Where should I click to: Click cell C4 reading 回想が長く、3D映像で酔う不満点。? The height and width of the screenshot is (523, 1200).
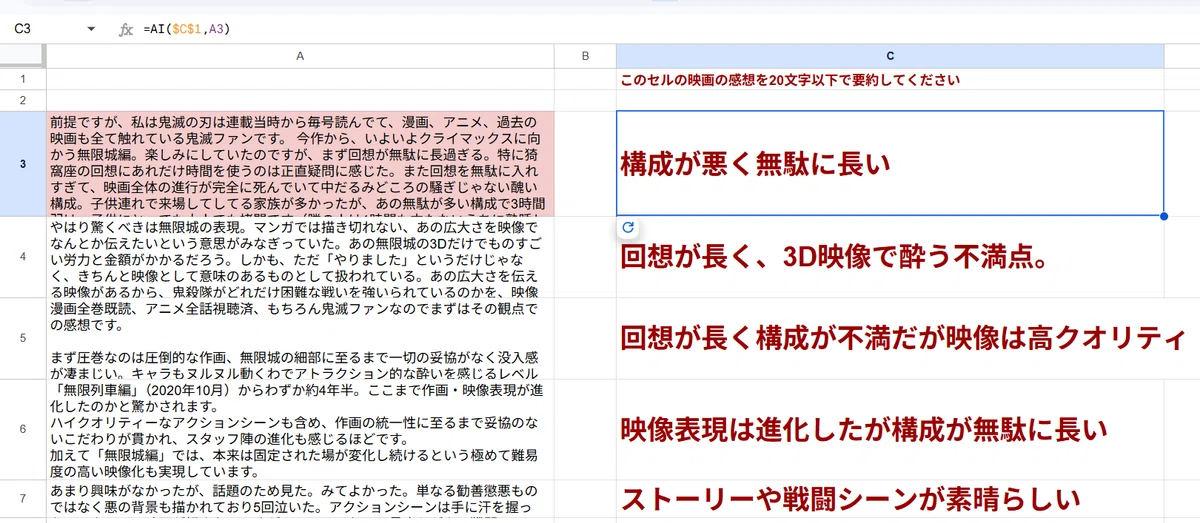pyautogui.click(x=890, y=257)
